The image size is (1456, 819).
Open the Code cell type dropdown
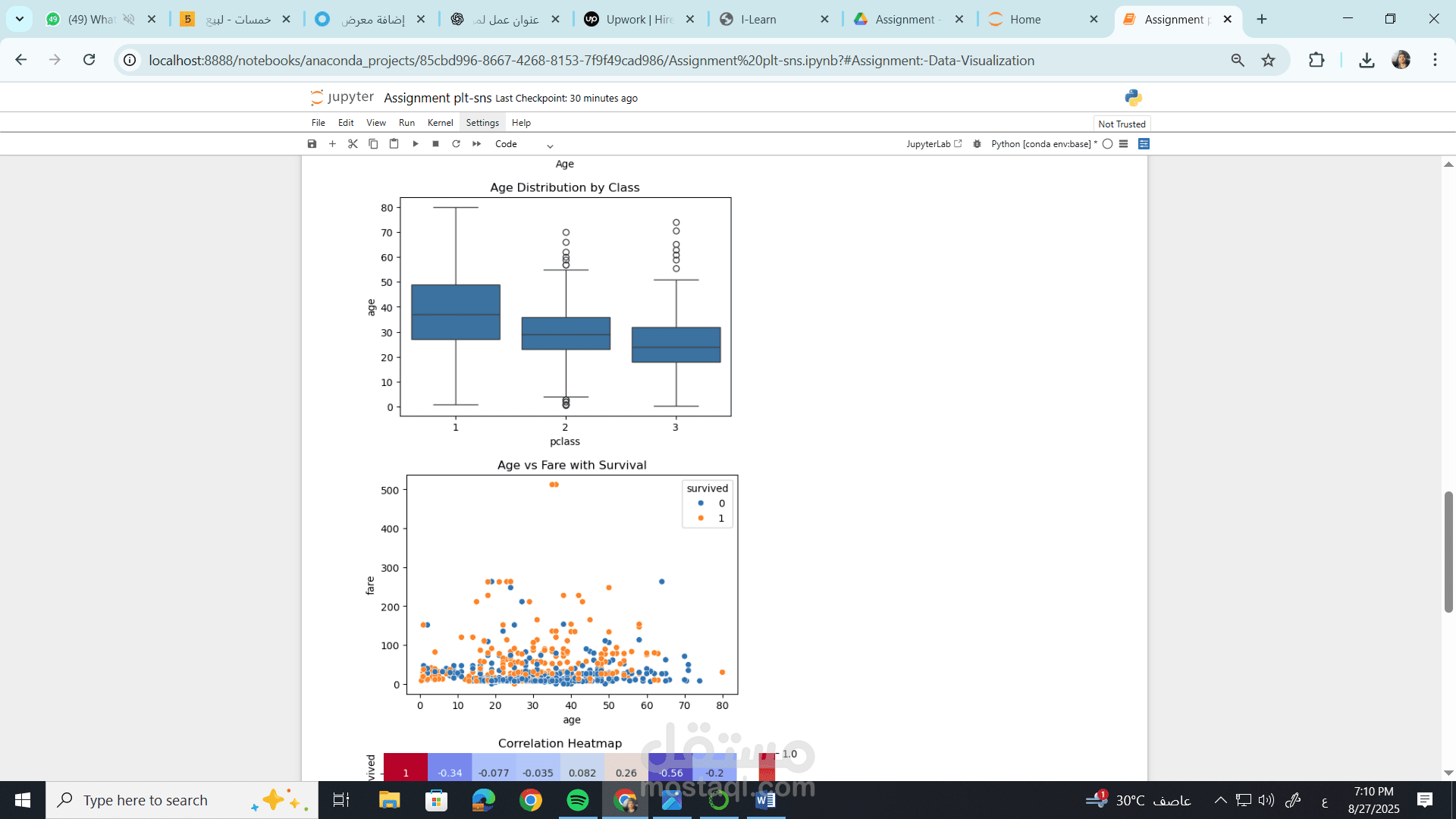click(524, 144)
